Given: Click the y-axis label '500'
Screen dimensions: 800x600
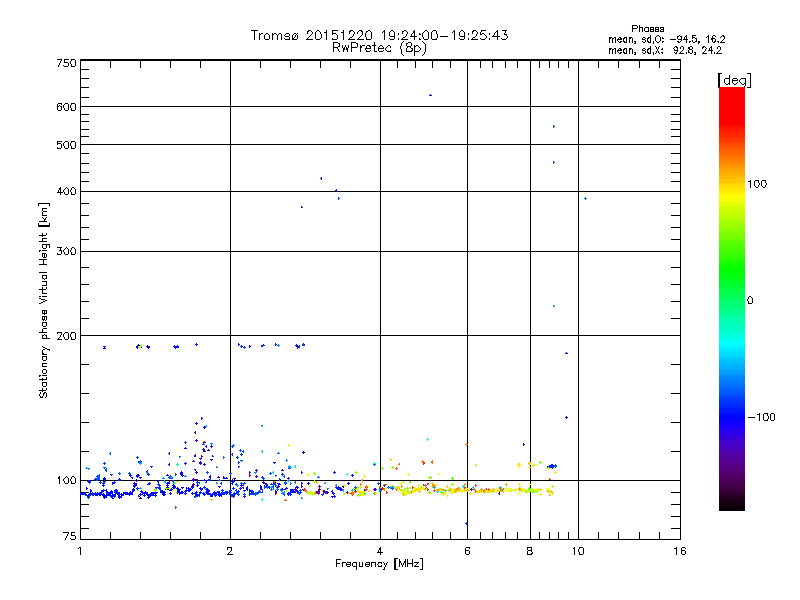Looking at the screenshot, I should (66, 145).
